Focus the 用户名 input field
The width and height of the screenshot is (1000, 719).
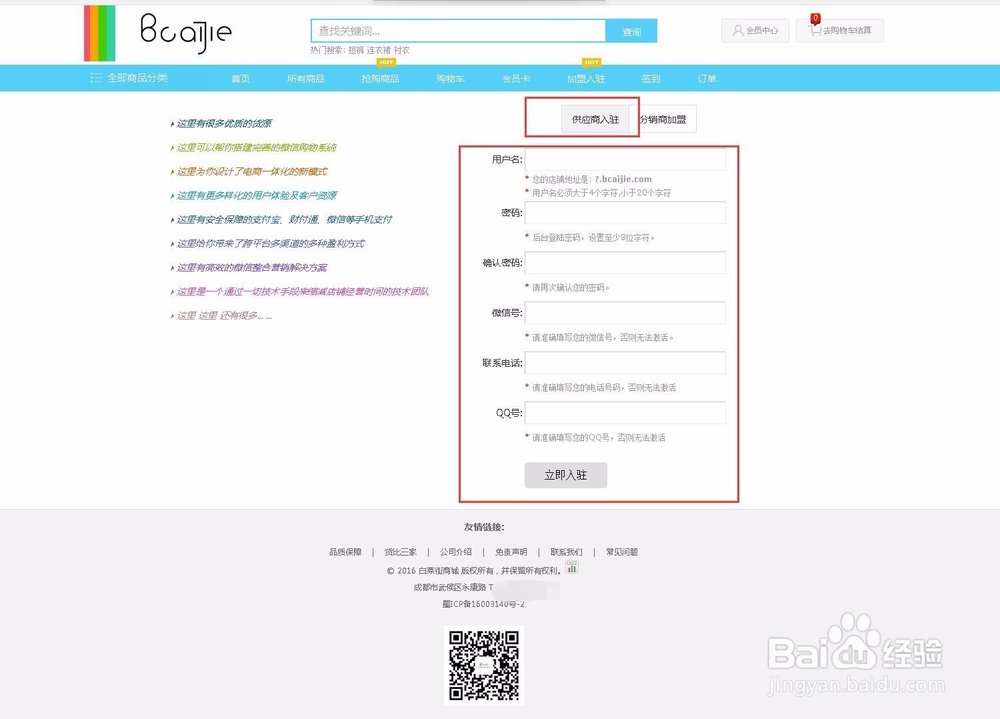[625, 159]
